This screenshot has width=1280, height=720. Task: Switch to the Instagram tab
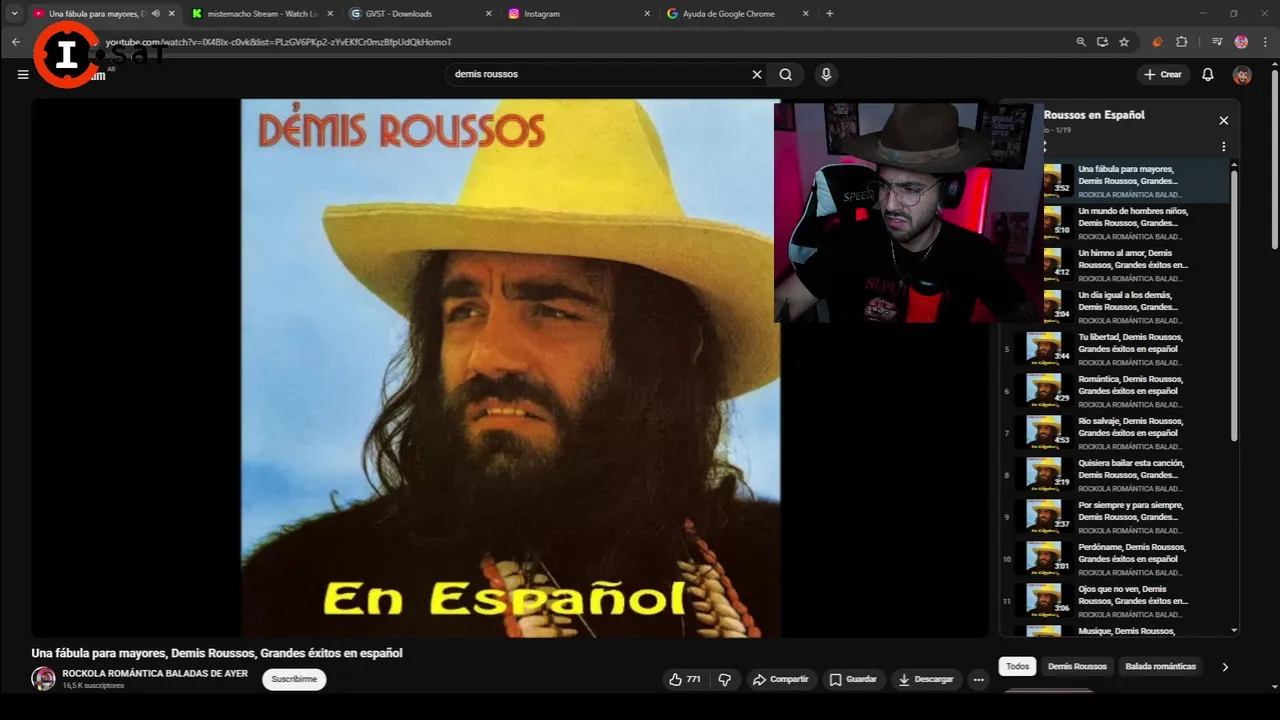coord(578,14)
